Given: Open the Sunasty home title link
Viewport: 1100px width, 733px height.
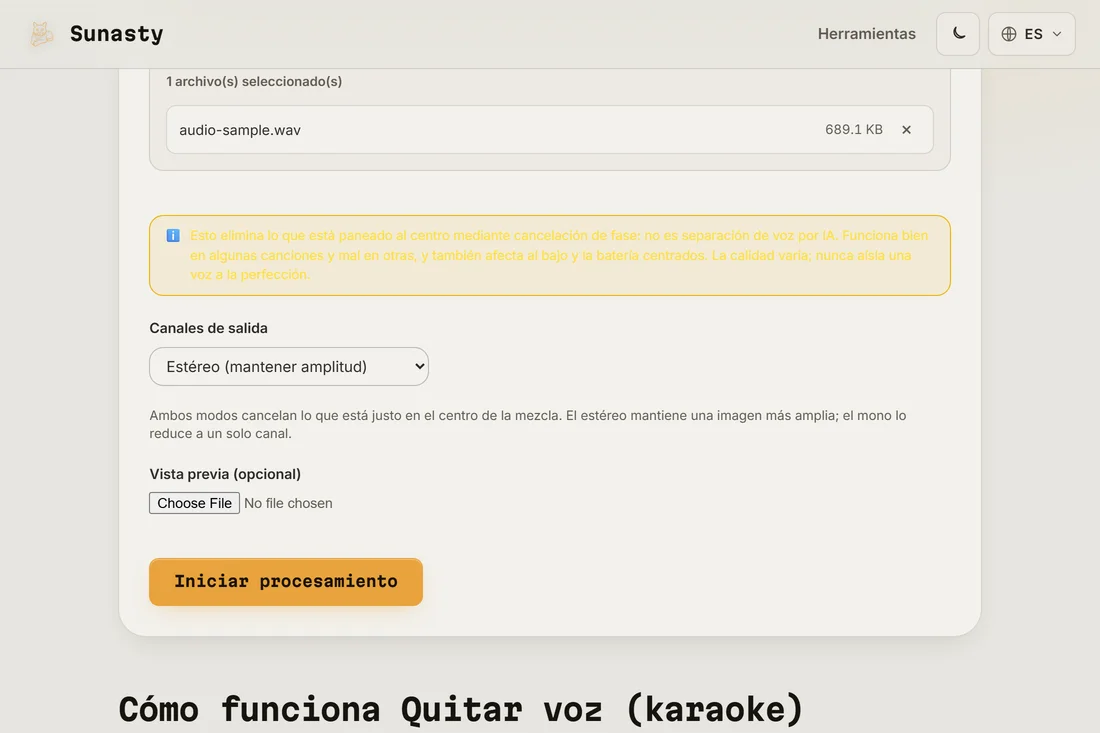Looking at the screenshot, I should [116, 34].
